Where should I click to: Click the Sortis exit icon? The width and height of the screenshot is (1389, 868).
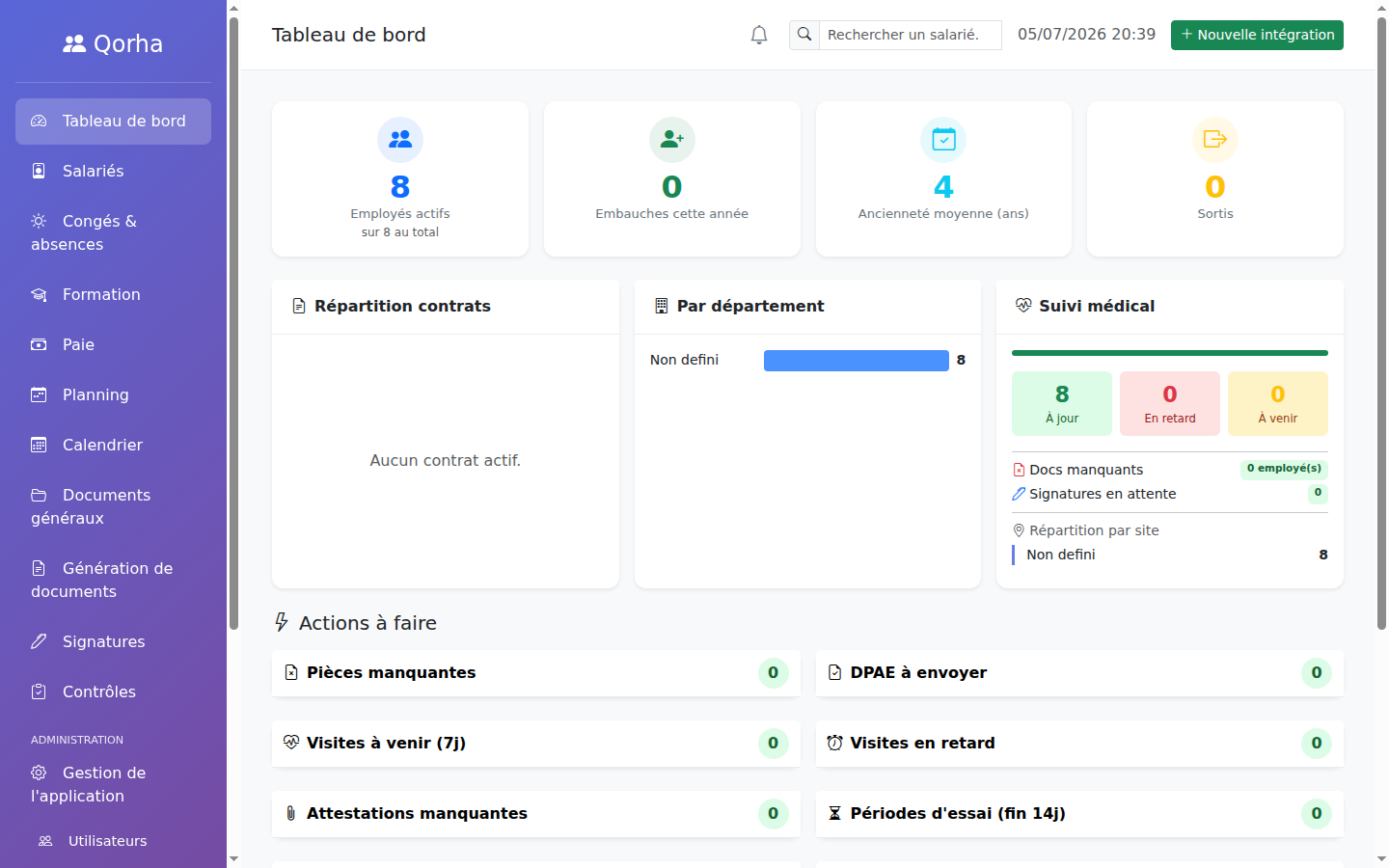pyautogui.click(x=1215, y=140)
